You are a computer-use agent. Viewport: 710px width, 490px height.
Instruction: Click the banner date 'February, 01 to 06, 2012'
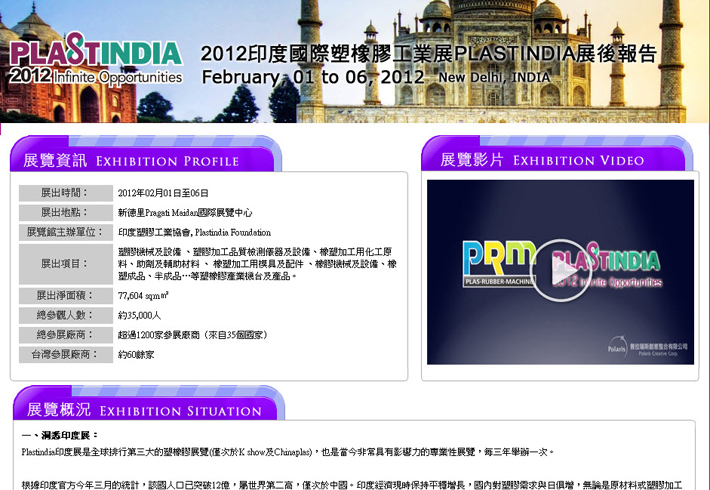coord(313,77)
